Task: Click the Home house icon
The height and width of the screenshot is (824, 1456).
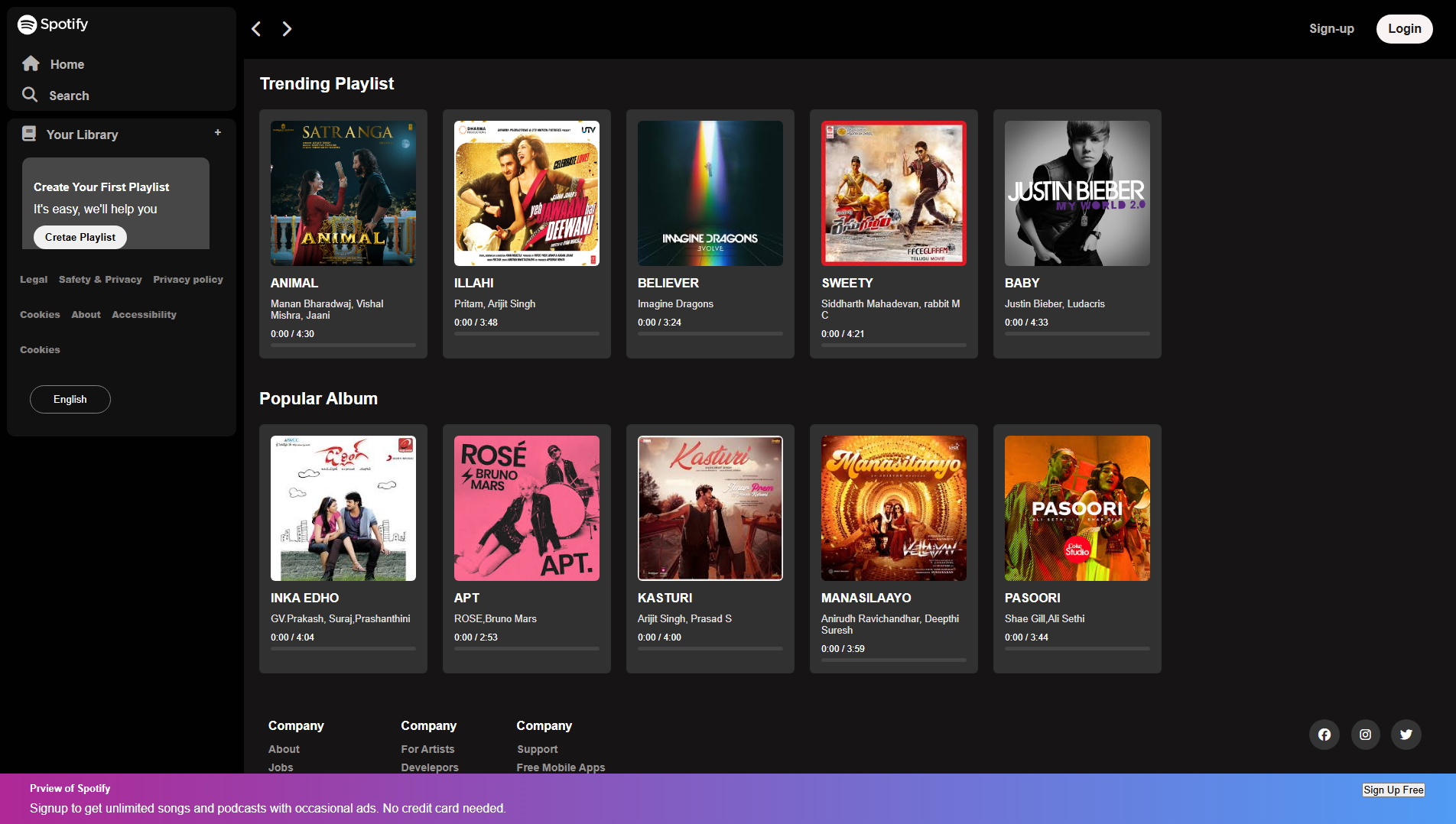Action: pos(31,63)
